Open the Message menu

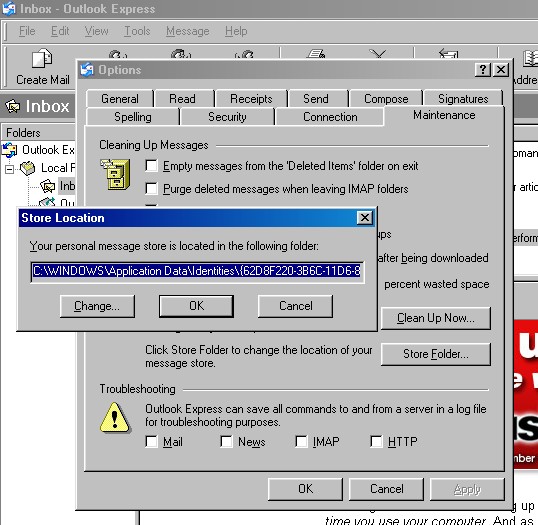(x=188, y=31)
